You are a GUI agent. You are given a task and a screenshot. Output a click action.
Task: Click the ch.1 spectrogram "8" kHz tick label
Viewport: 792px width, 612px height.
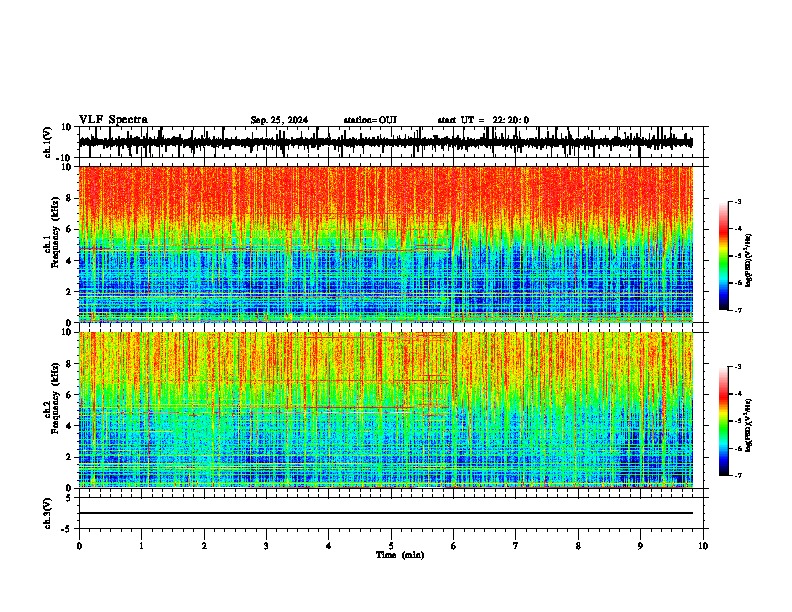[x=70, y=198]
